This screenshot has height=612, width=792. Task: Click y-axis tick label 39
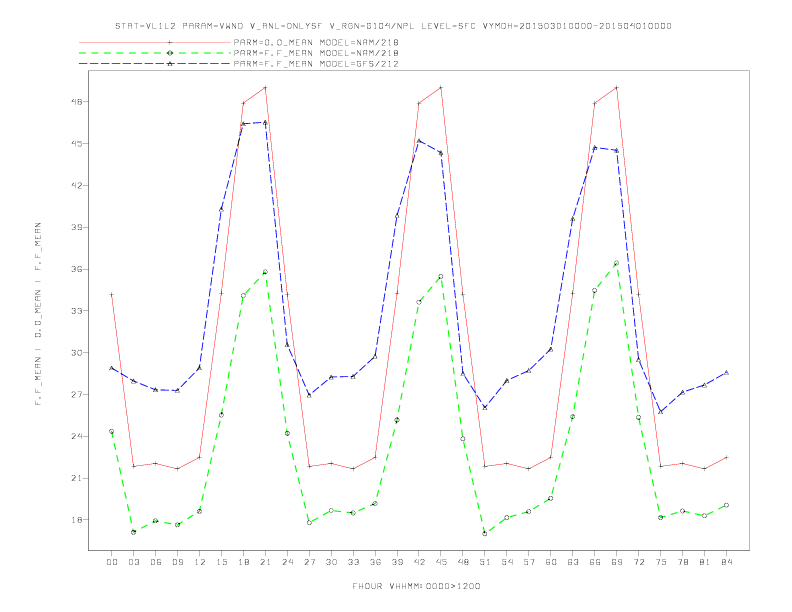pyautogui.click(x=76, y=227)
